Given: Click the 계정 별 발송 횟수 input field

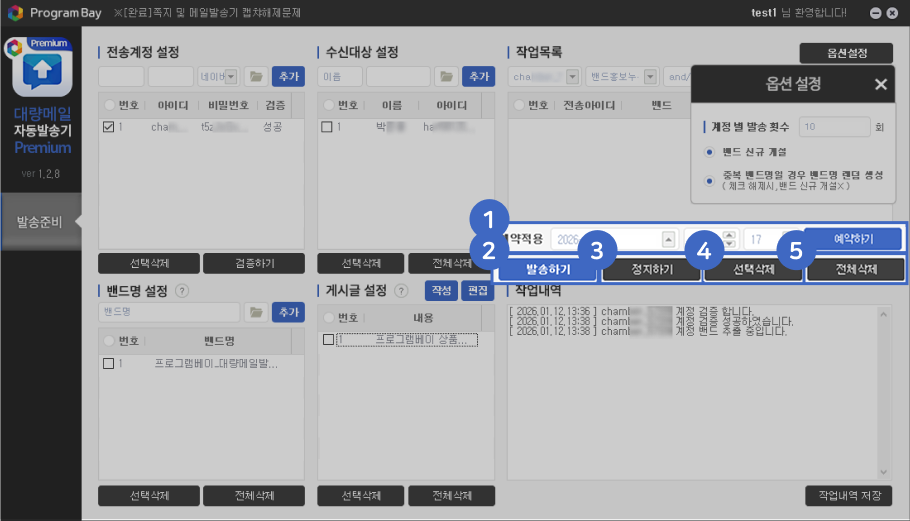Looking at the screenshot, I should (x=834, y=127).
